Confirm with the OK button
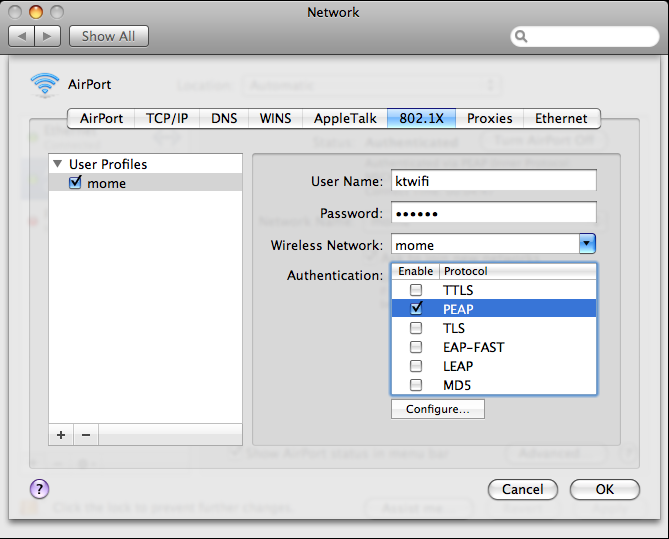This screenshot has height=539, width=669. tap(605, 489)
